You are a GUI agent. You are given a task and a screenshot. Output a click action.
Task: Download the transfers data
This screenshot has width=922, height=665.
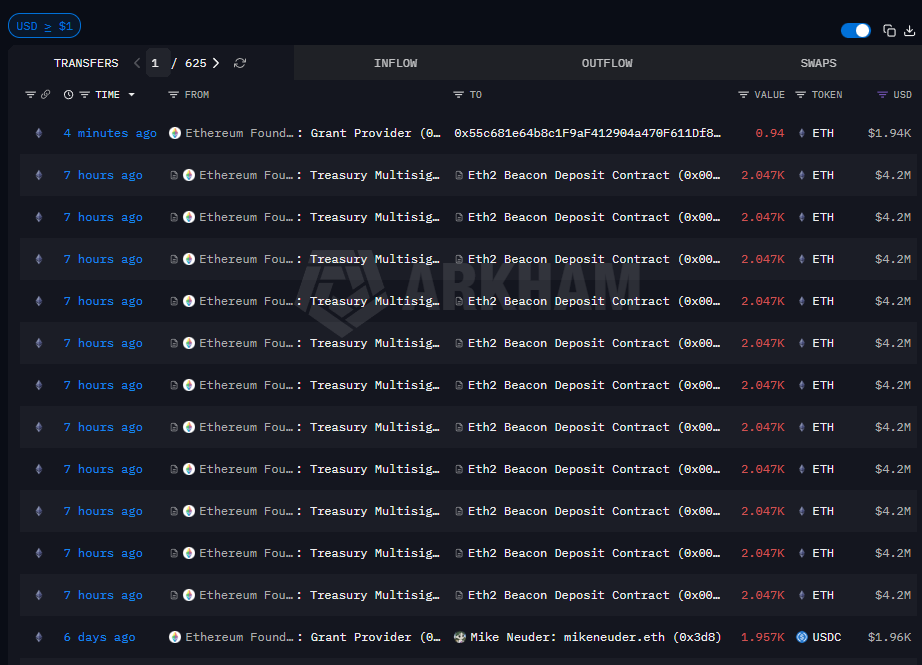(x=909, y=31)
